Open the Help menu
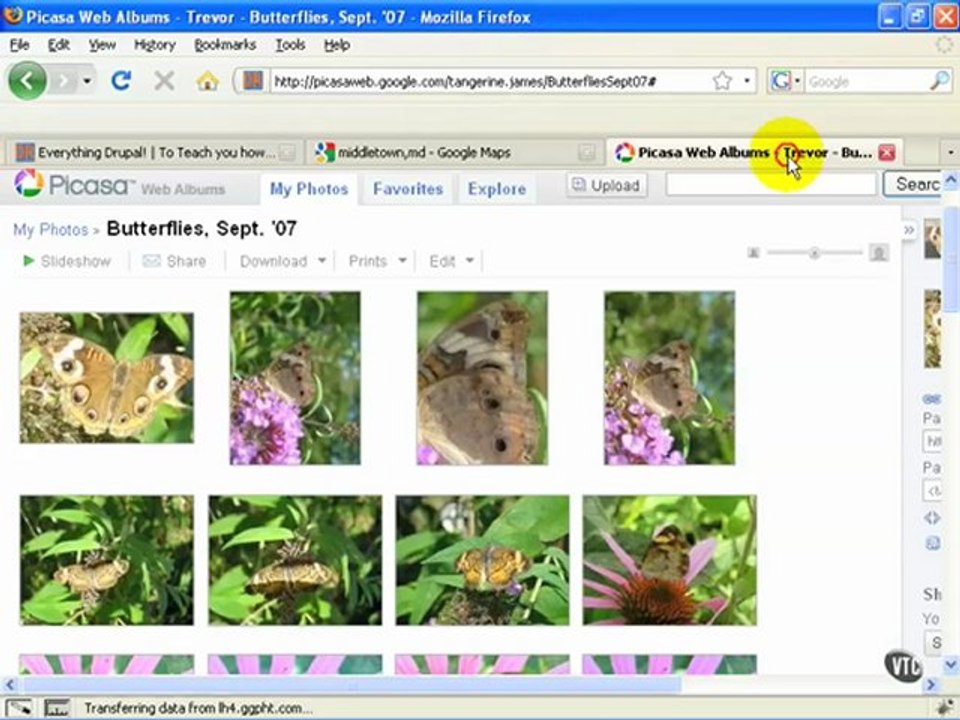 [x=337, y=45]
